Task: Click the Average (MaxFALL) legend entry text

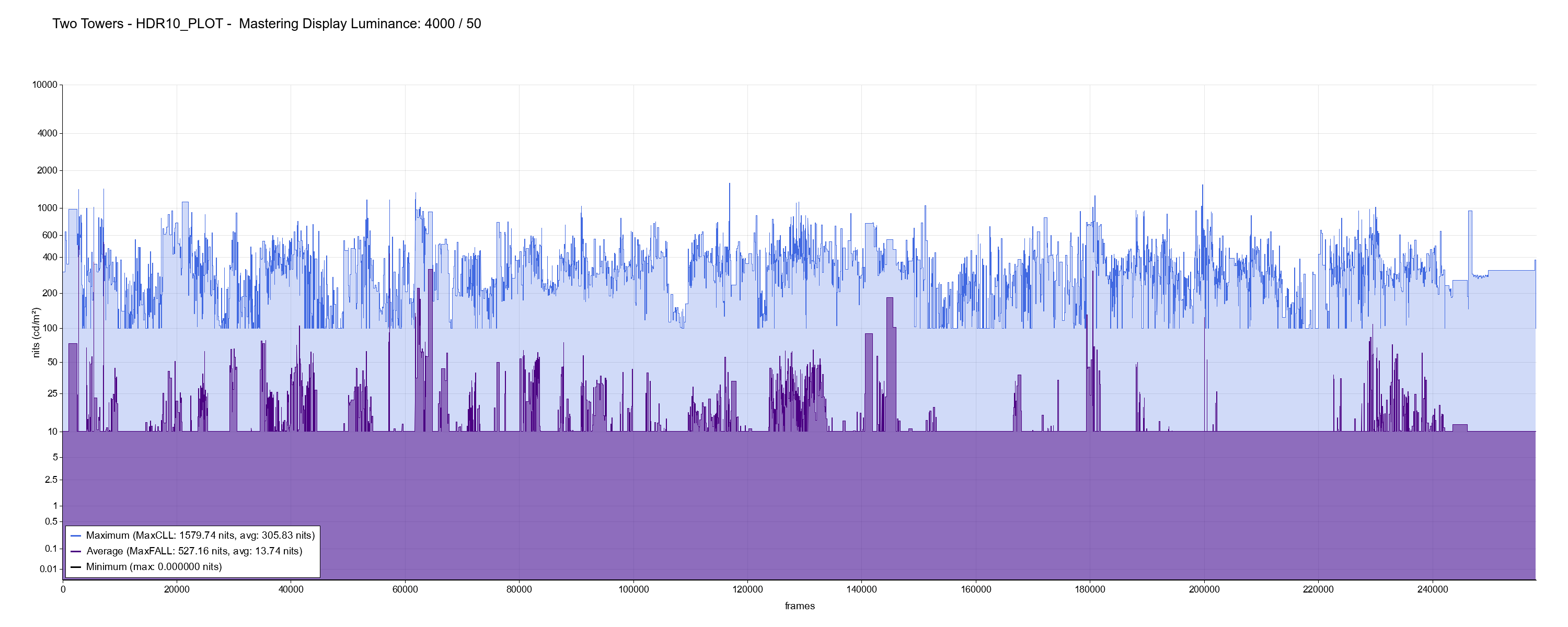Action: pyautogui.click(x=194, y=551)
